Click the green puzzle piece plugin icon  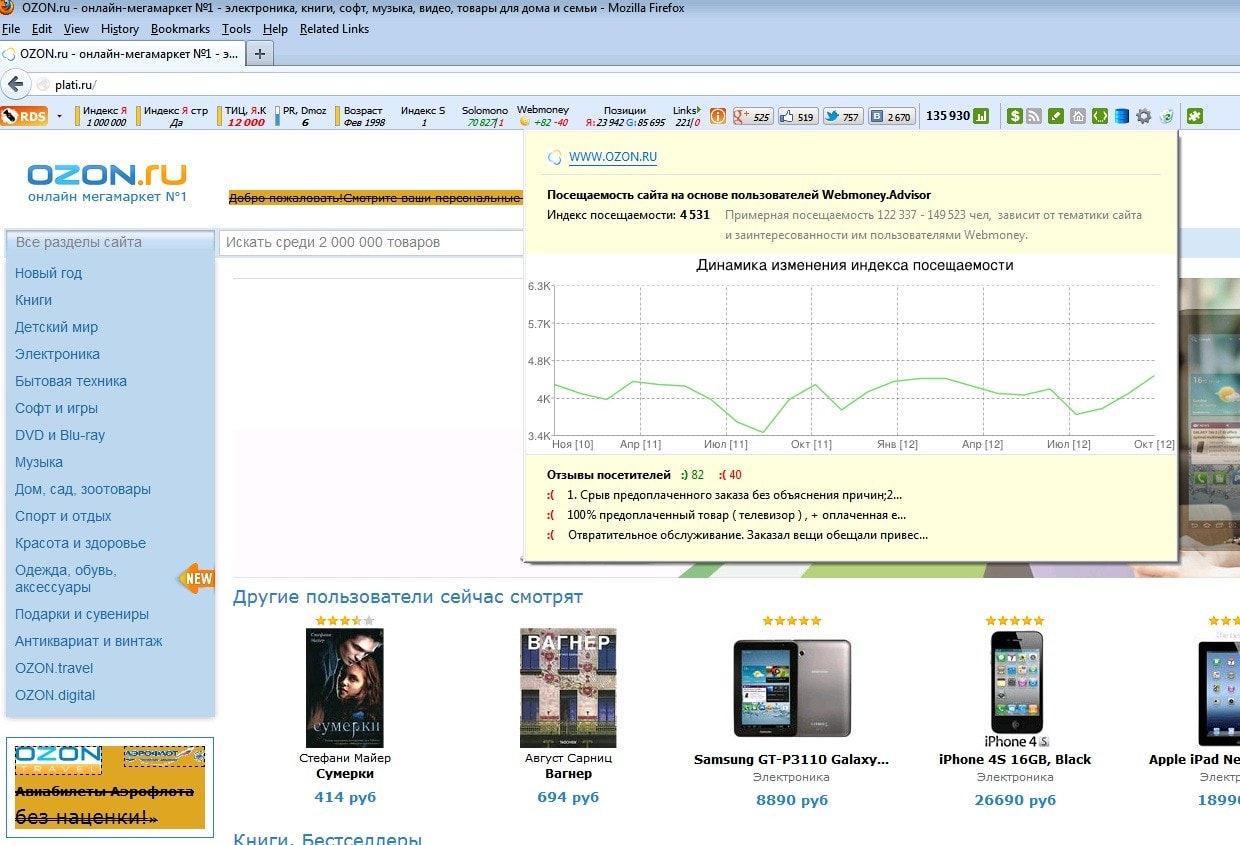coord(1194,116)
